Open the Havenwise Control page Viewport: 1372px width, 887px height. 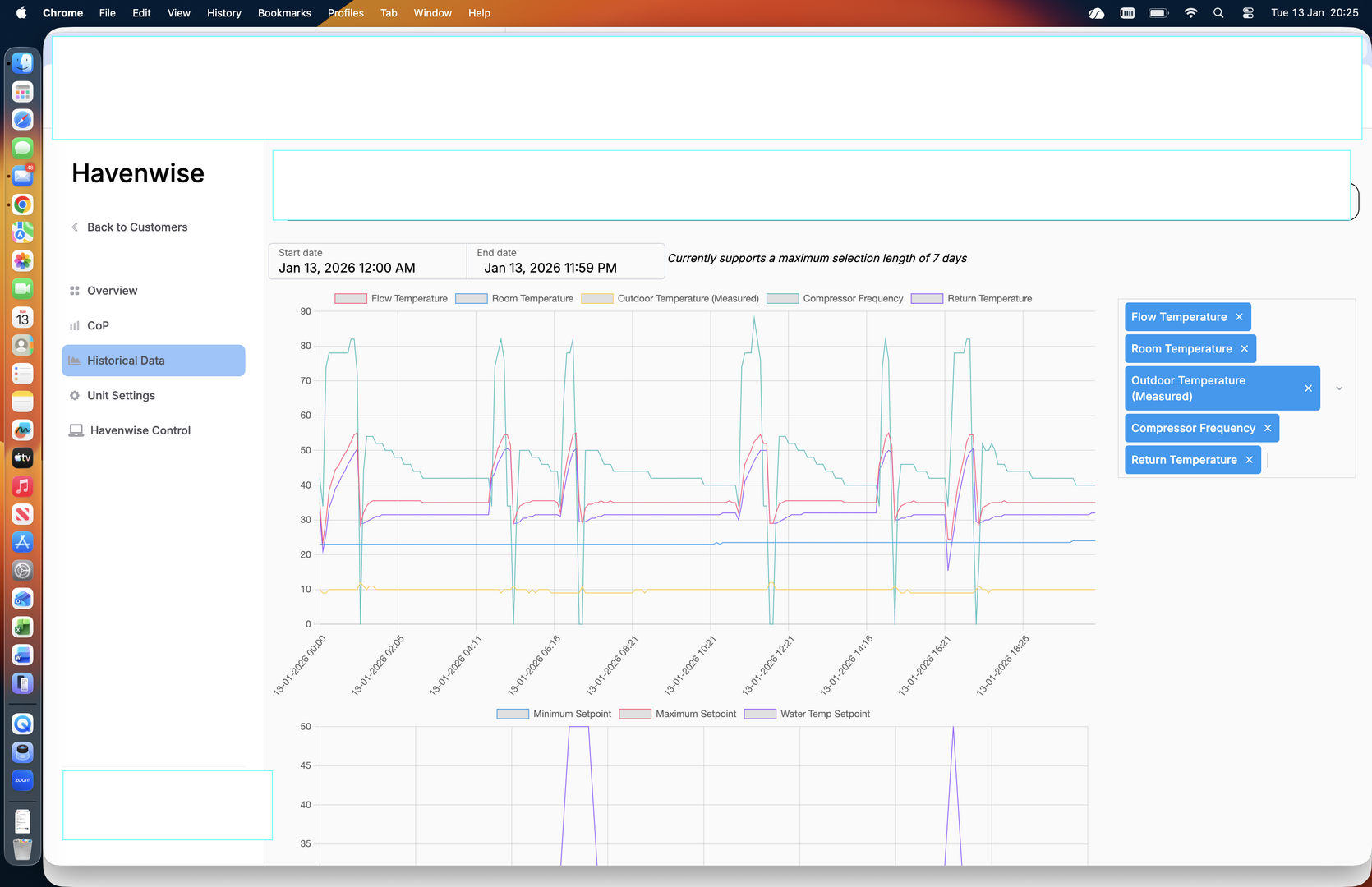[140, 430]
